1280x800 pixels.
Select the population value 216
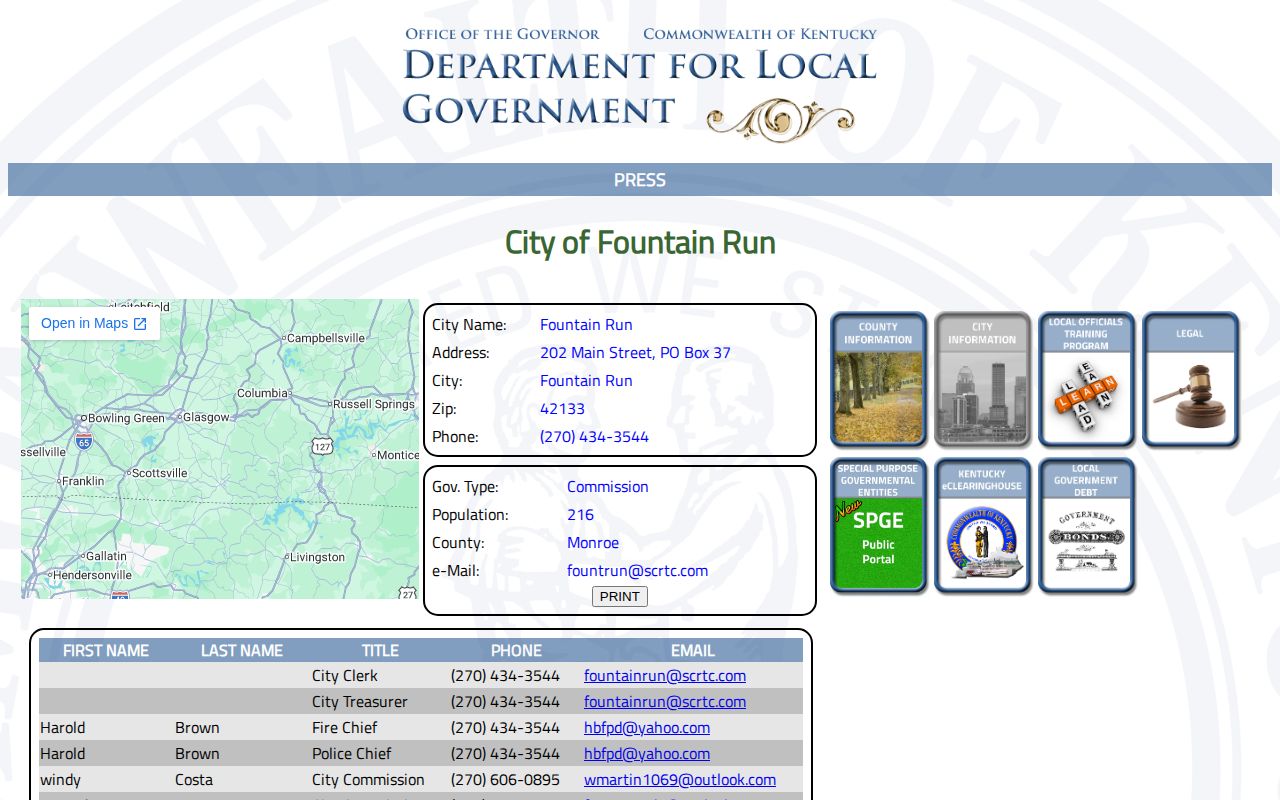coord(580,515)
